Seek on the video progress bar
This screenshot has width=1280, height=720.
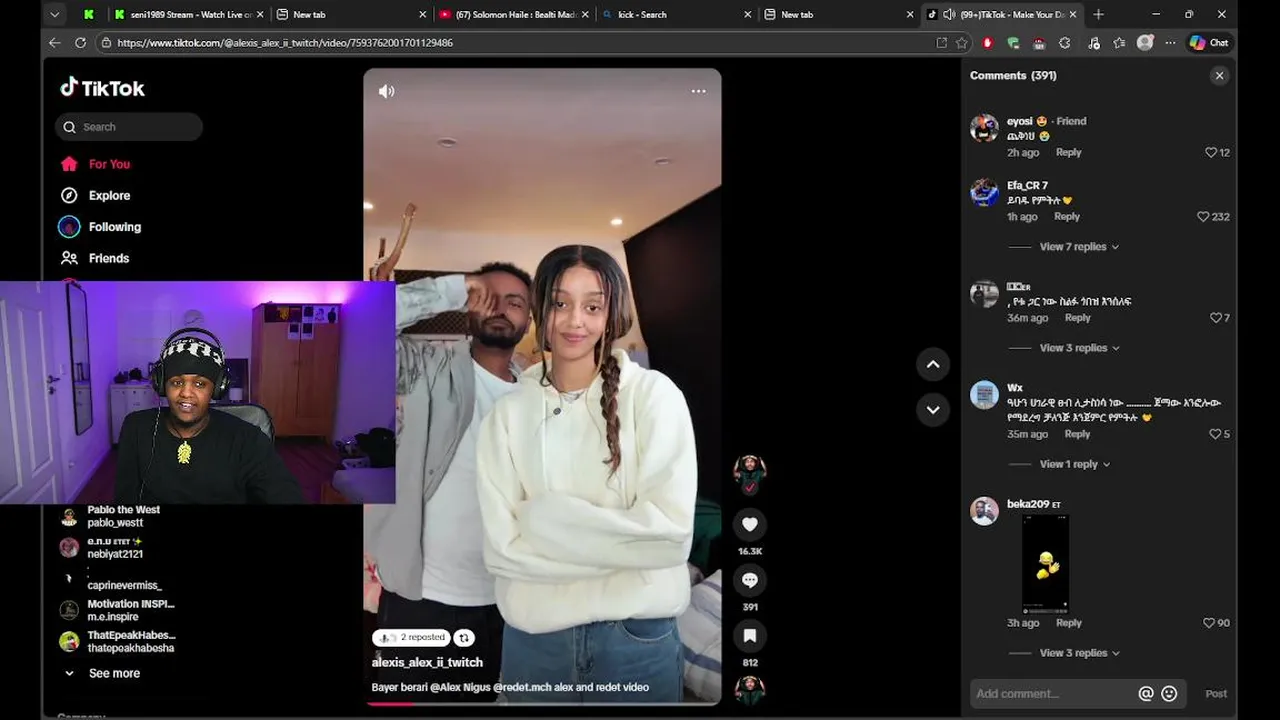[x=542, y=703]
